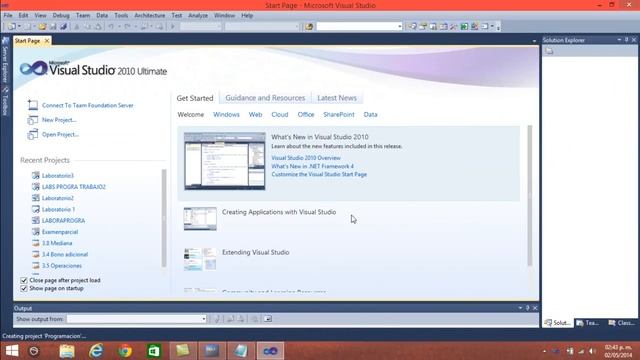Screen dimensions: 640x360
Task: Click the green Start Page toolbar icon
Action: point(464,27)
